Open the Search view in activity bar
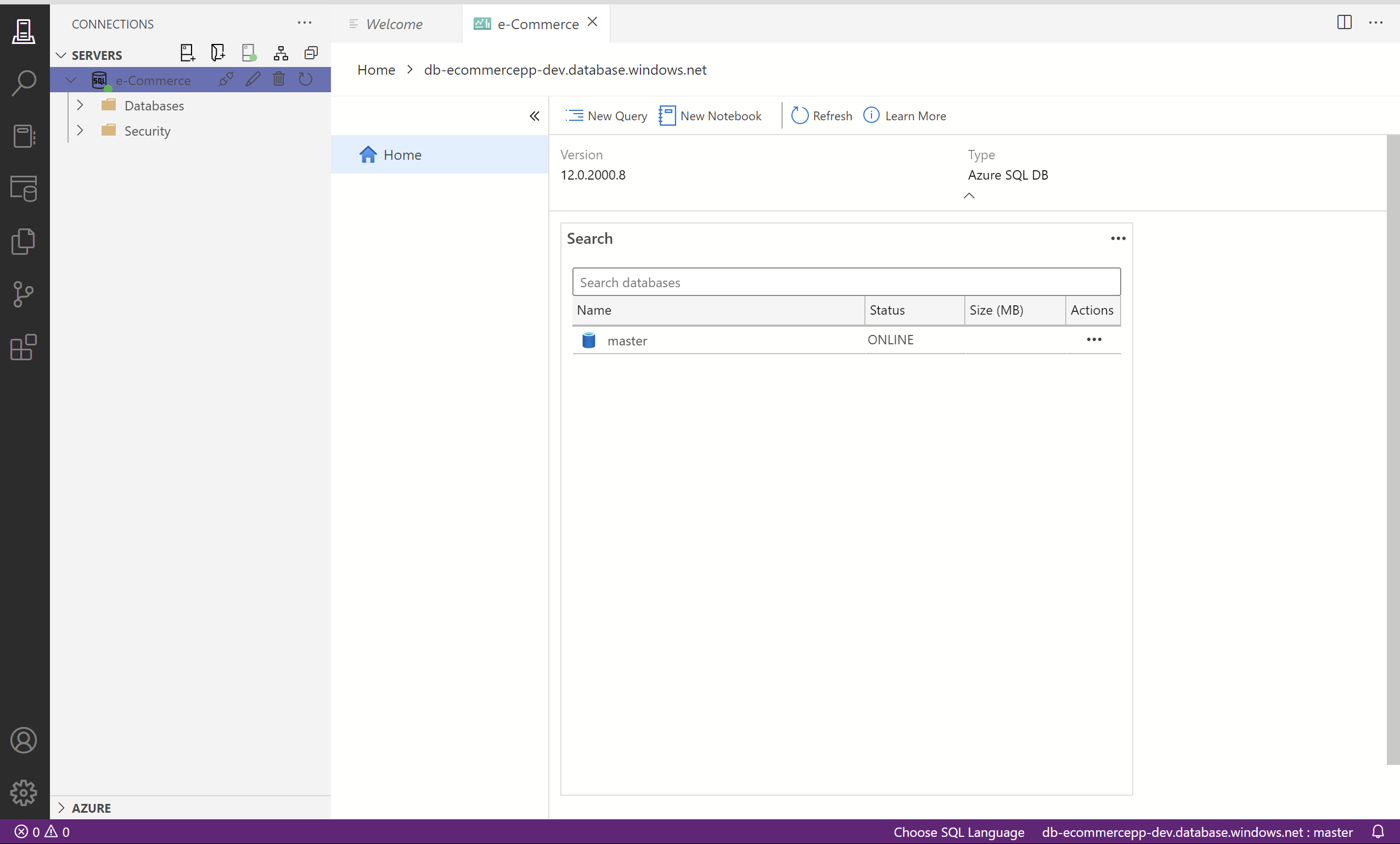This screenshot has width=1400, height=844. (24, 83)
